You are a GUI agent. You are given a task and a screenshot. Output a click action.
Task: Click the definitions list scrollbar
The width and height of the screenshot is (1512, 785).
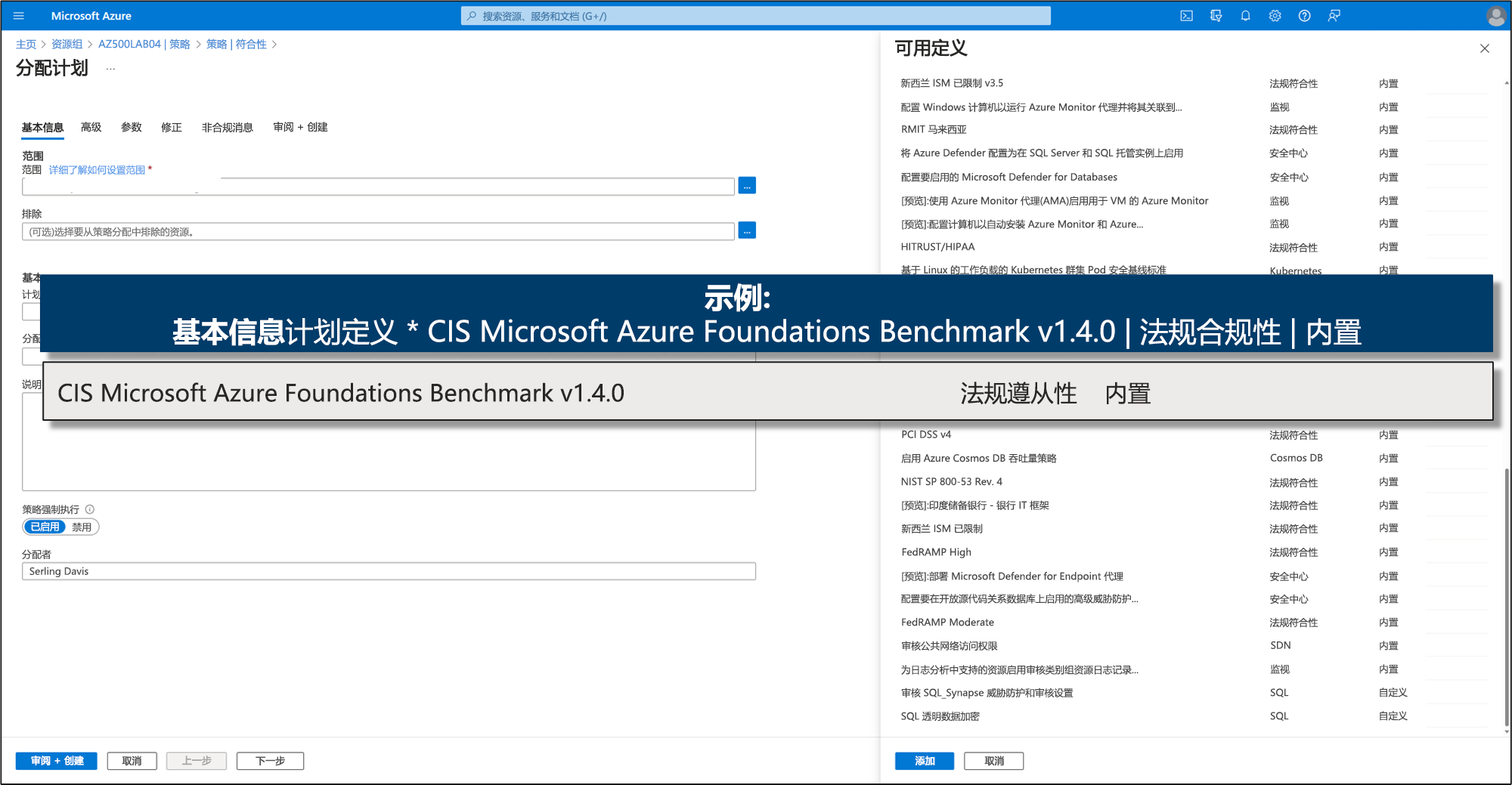(1506, 597)
